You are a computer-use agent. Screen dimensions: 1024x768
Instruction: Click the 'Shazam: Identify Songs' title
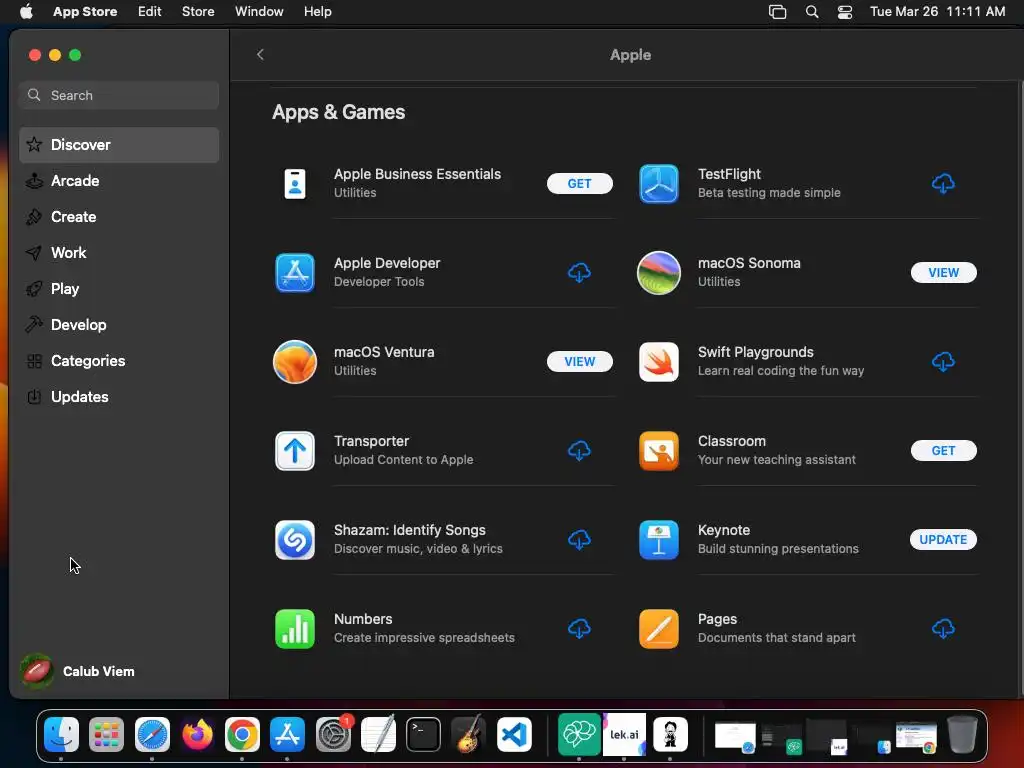(409, 530)
